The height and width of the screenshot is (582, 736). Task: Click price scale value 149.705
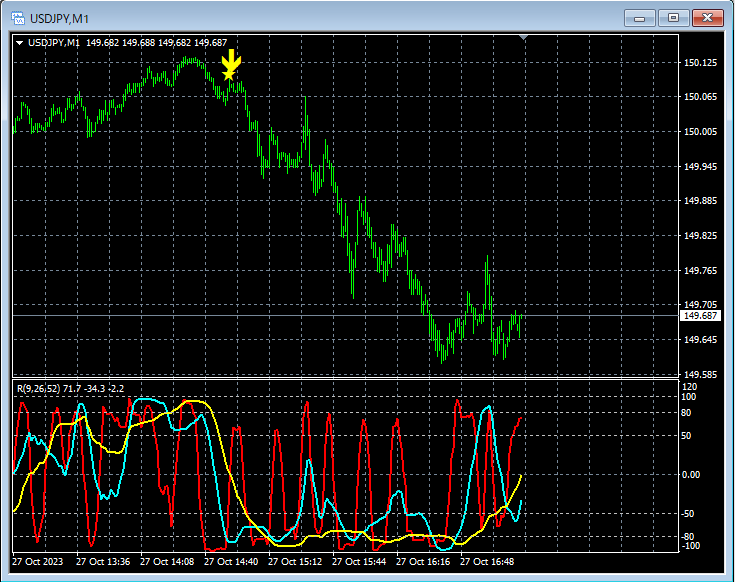coord(700,305)
